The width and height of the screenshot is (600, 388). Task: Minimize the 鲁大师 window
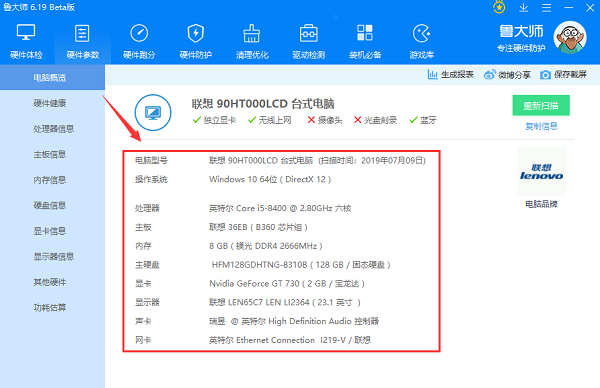tap(569, 8)
